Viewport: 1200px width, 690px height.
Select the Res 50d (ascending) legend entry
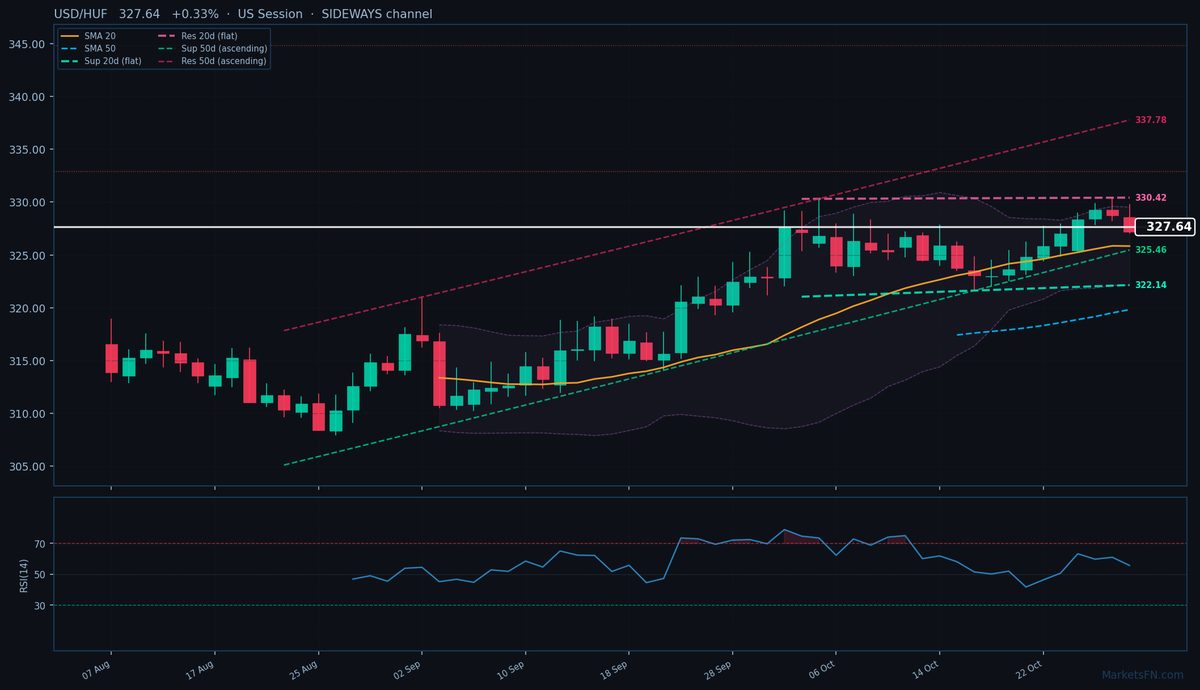(x=212, y=61)
